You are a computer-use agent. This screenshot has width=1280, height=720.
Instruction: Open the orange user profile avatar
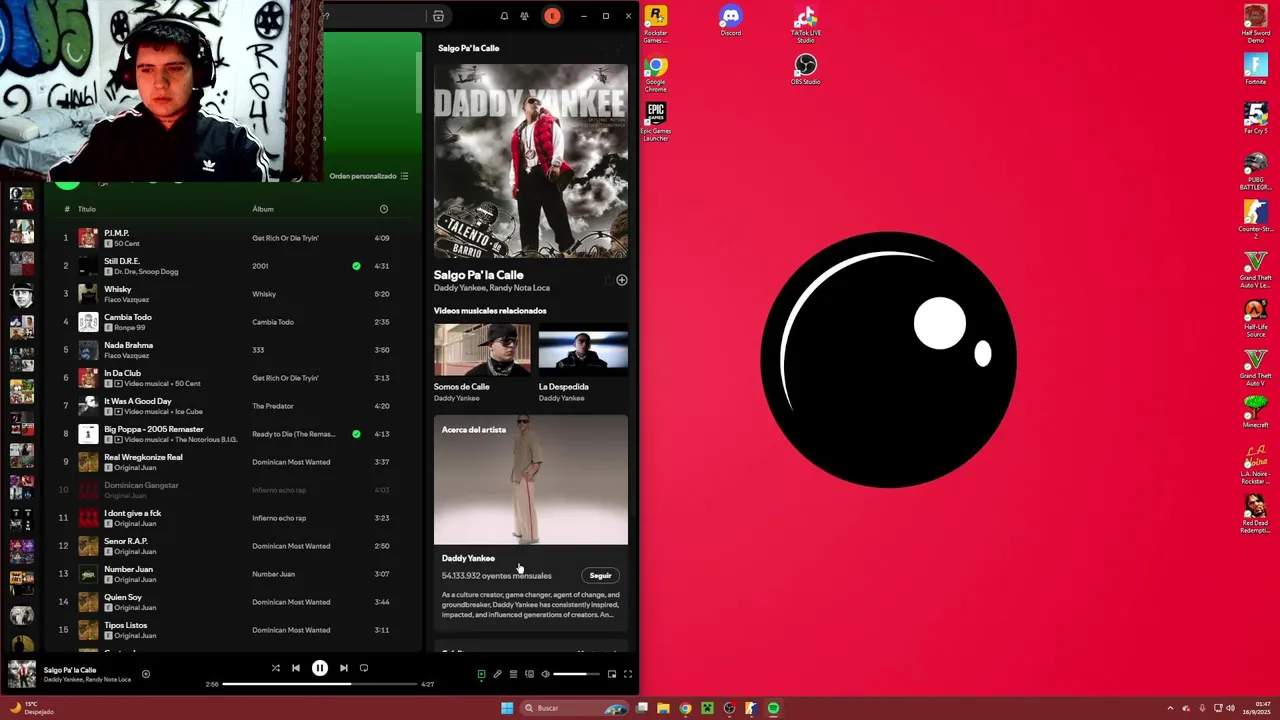(552, 16)
